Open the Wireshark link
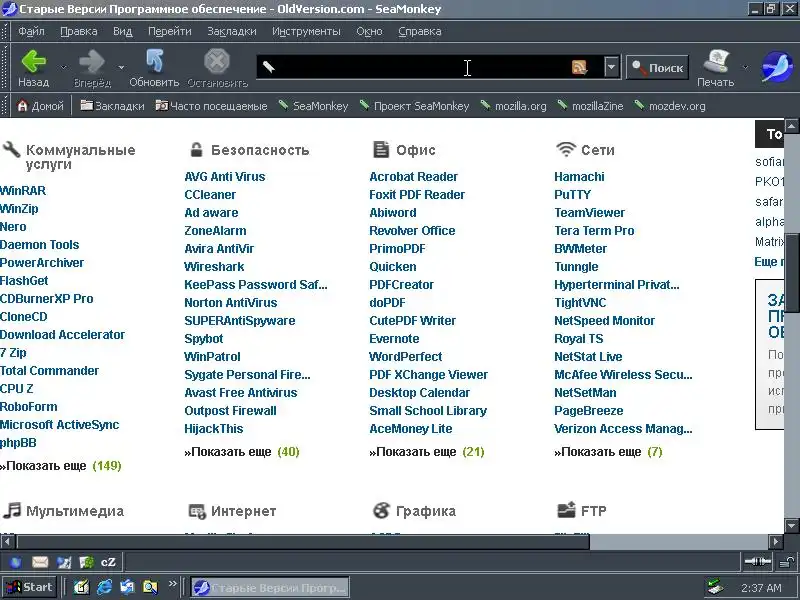The height and width of the screenshot is (600, 800). point(214,267)
